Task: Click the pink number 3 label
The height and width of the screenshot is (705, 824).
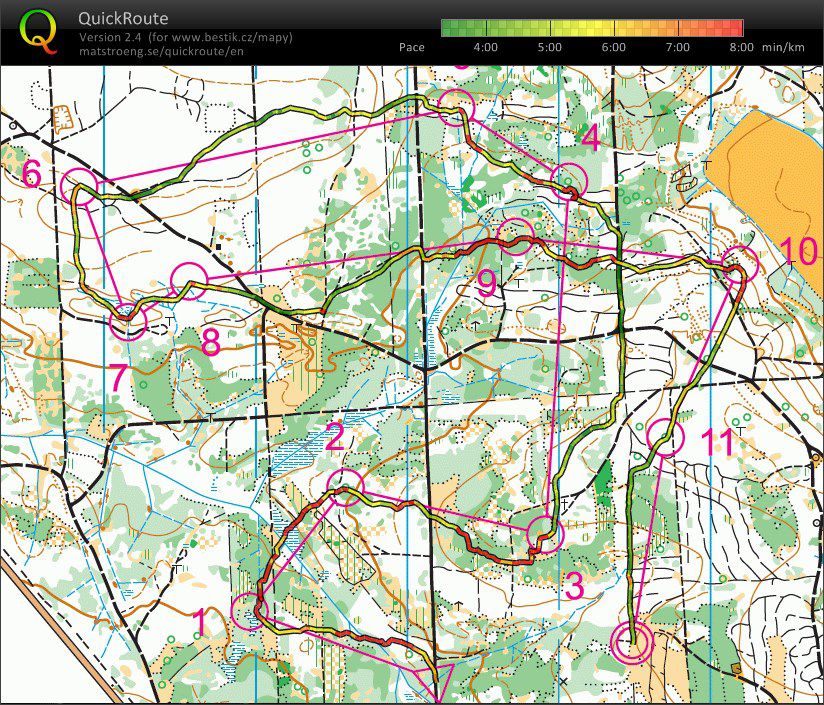Action: click(x=575, y=586)
